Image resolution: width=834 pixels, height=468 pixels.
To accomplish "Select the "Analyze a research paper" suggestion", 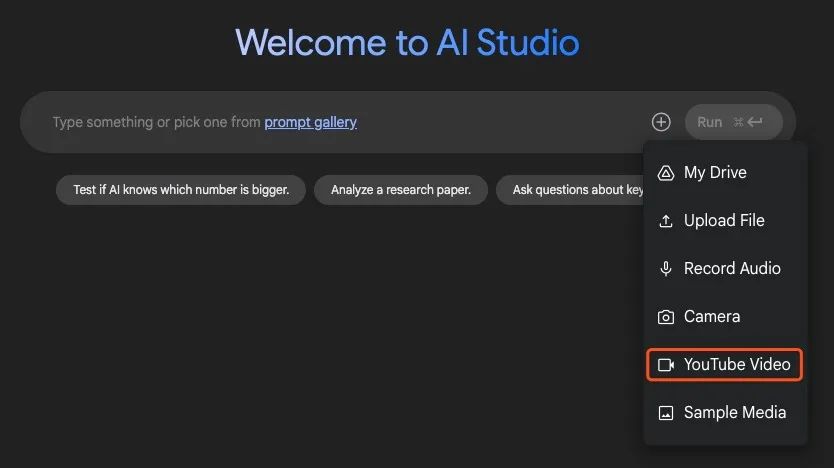I will pos(401,189).
